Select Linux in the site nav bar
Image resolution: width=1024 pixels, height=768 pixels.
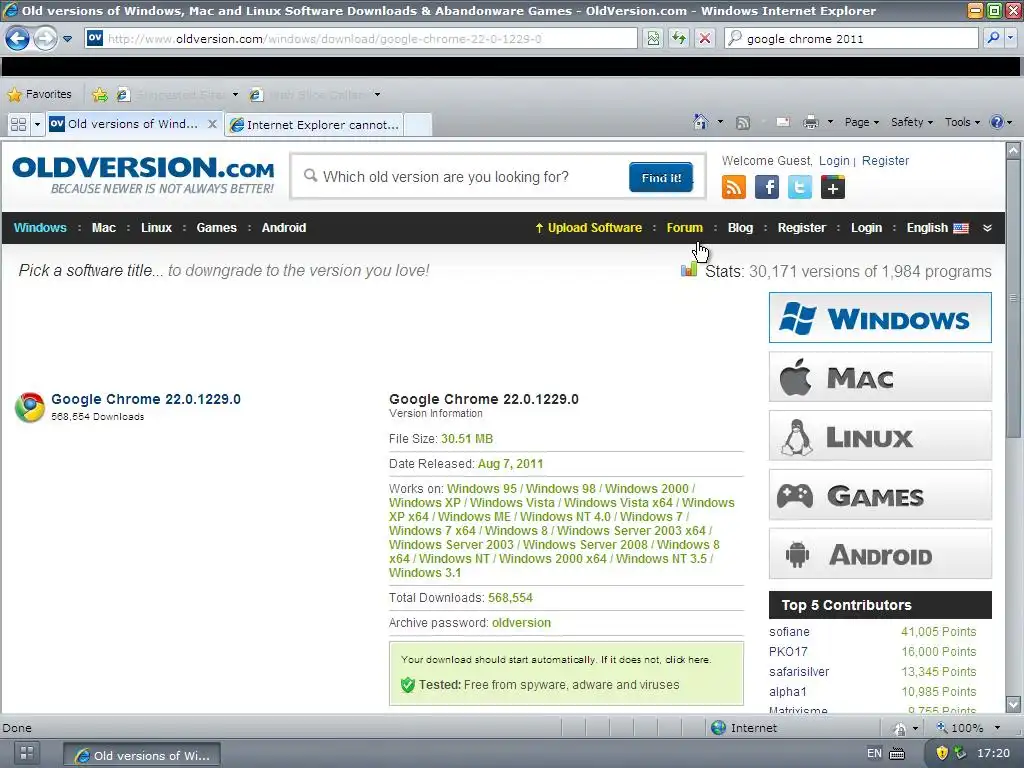157,228
